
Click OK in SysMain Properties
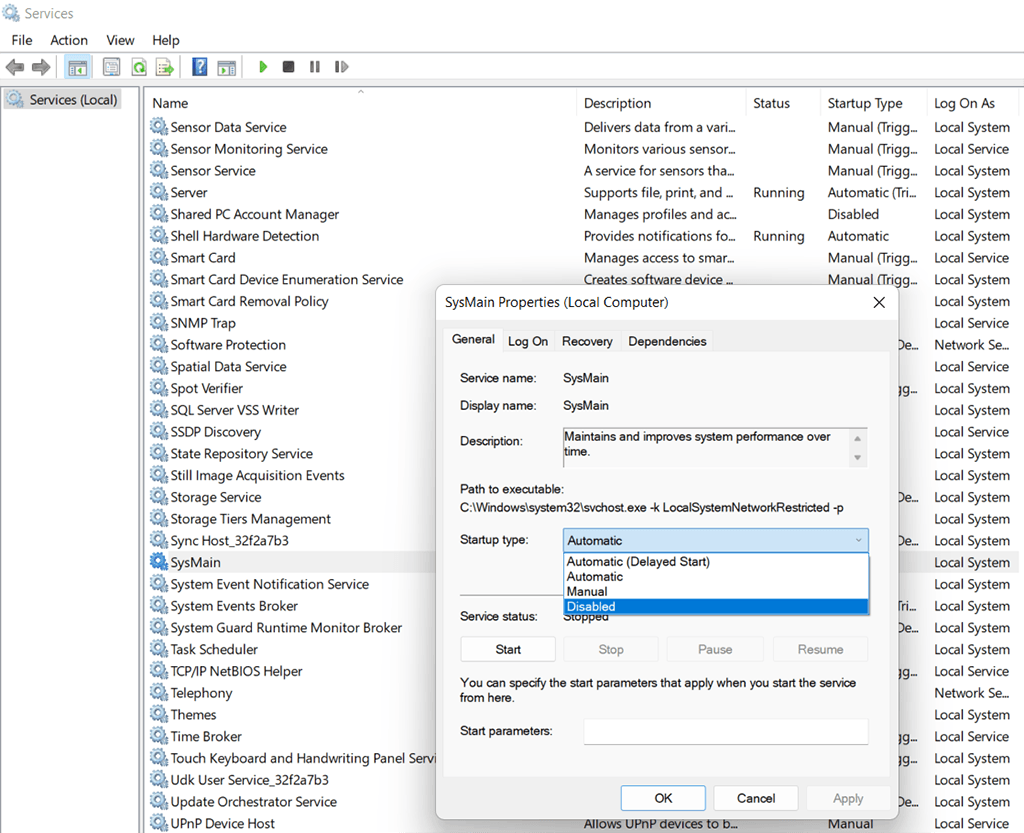(x=663, y=798)
